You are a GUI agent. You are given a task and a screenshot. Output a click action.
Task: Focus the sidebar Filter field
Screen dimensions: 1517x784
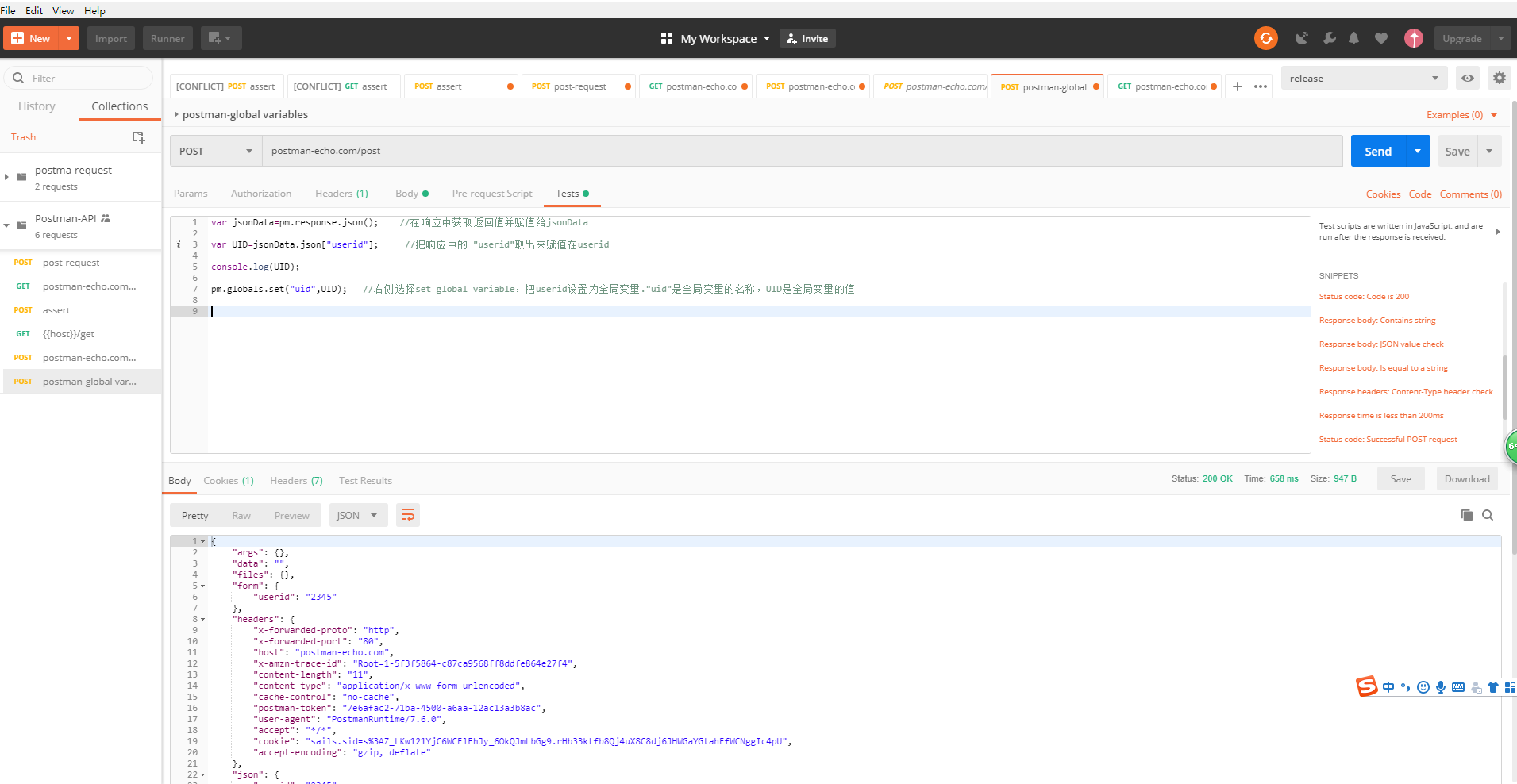click(x=78, y=78)
